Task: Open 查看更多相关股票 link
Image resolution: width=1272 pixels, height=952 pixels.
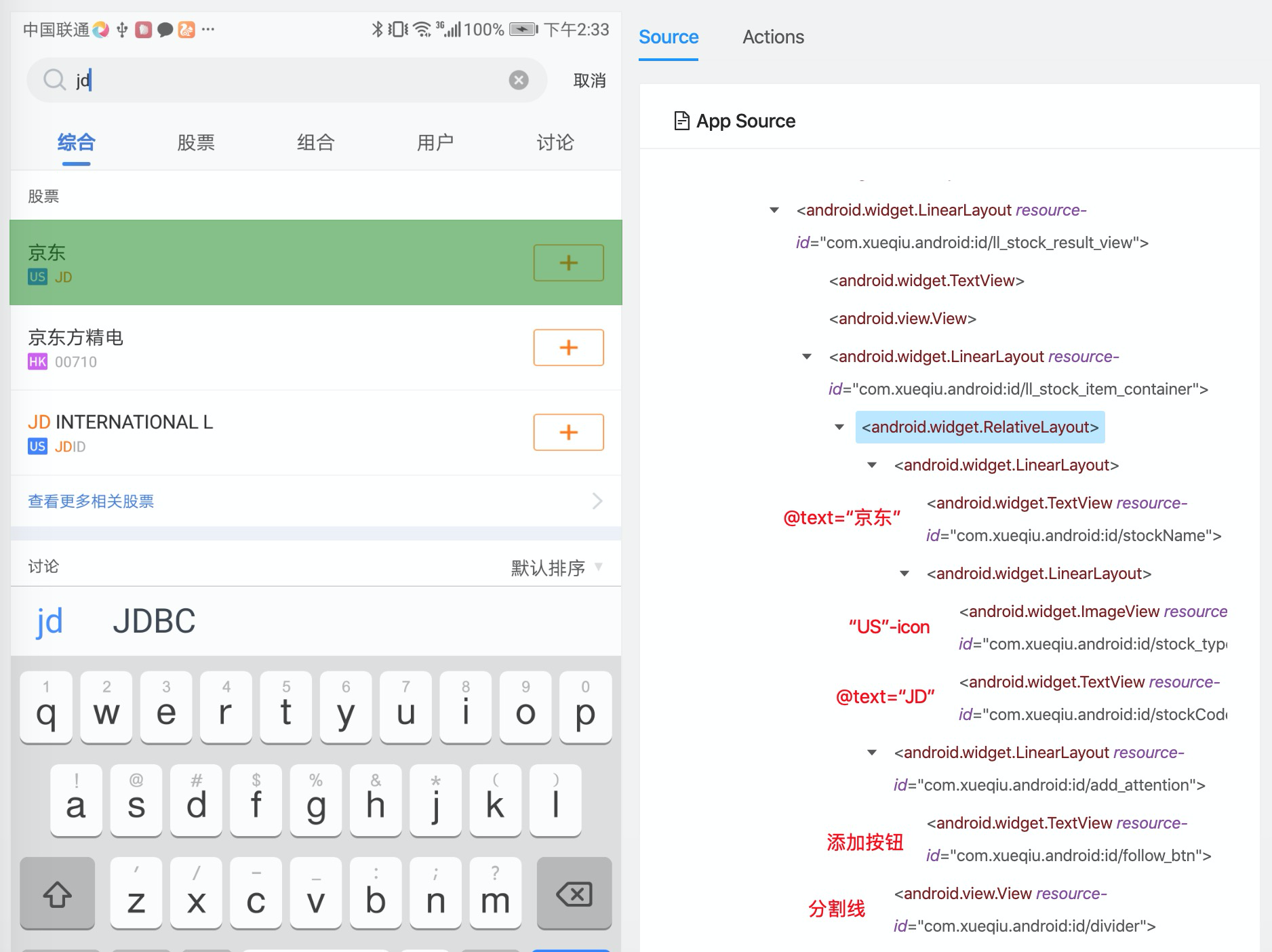Action: pos(91,501)
